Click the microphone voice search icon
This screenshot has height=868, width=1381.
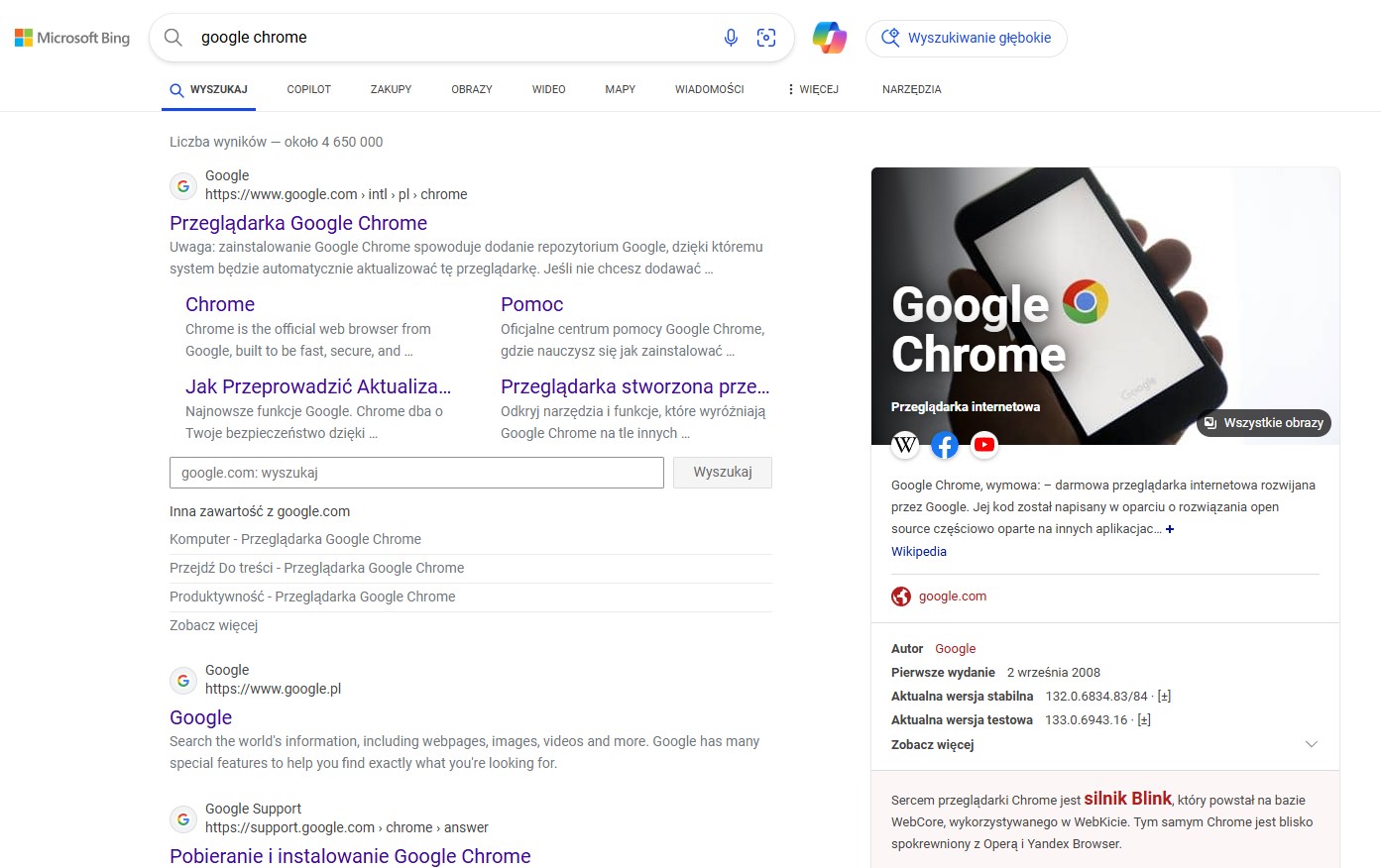[x=731, y=38]
